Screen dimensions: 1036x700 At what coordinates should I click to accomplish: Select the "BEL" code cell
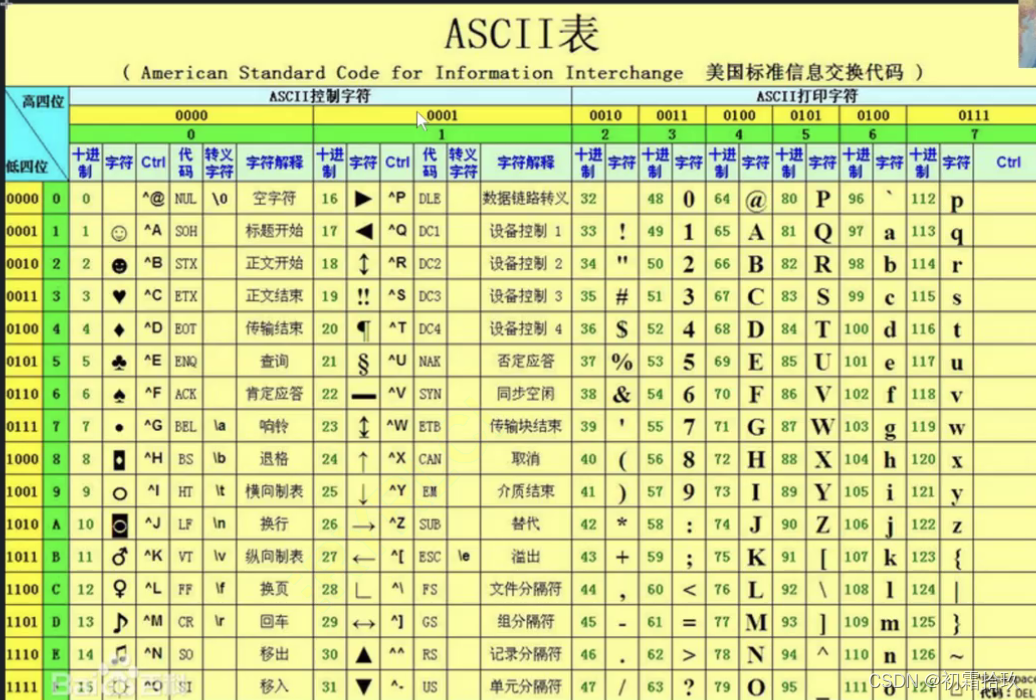186,426
